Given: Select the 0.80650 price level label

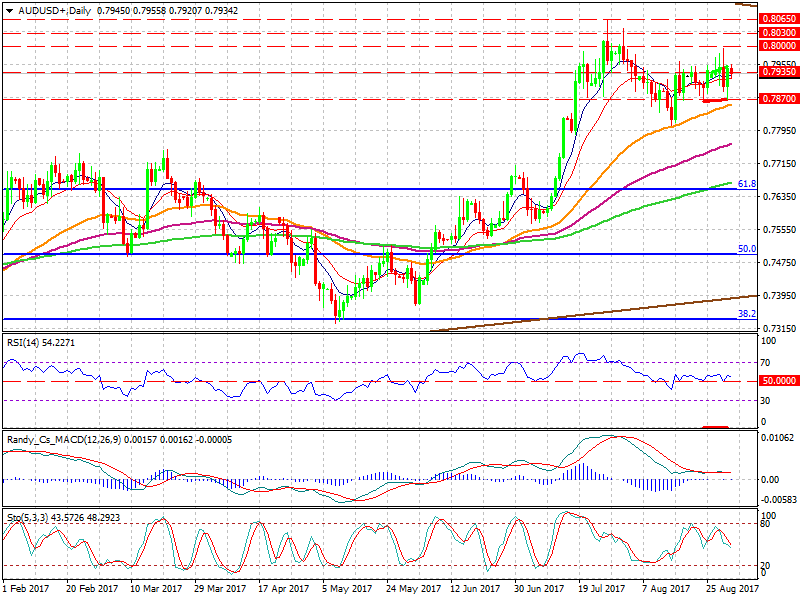Looking at the screenshot, I should 779,19.
